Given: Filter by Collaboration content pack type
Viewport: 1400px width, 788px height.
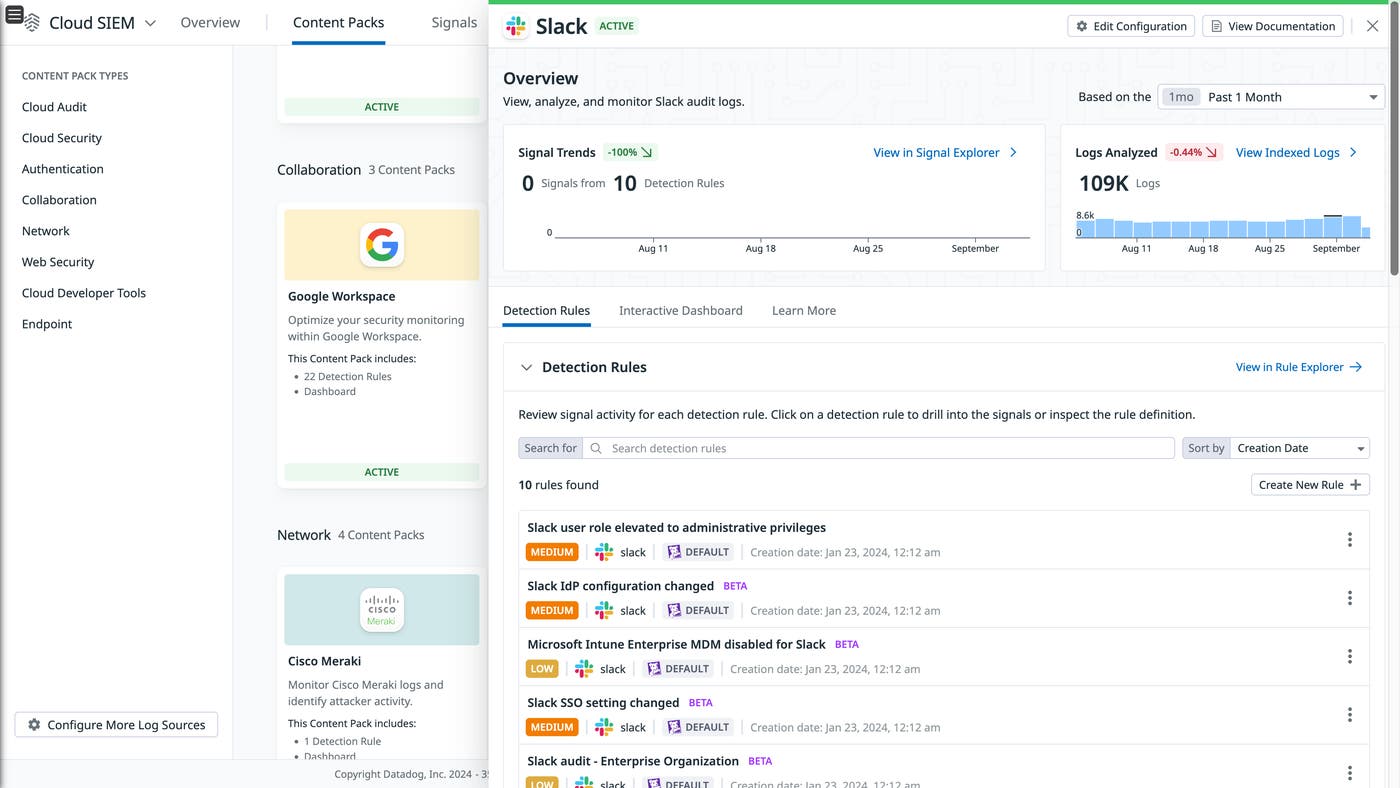Looking at the screenshot, I should pos(59,200).
